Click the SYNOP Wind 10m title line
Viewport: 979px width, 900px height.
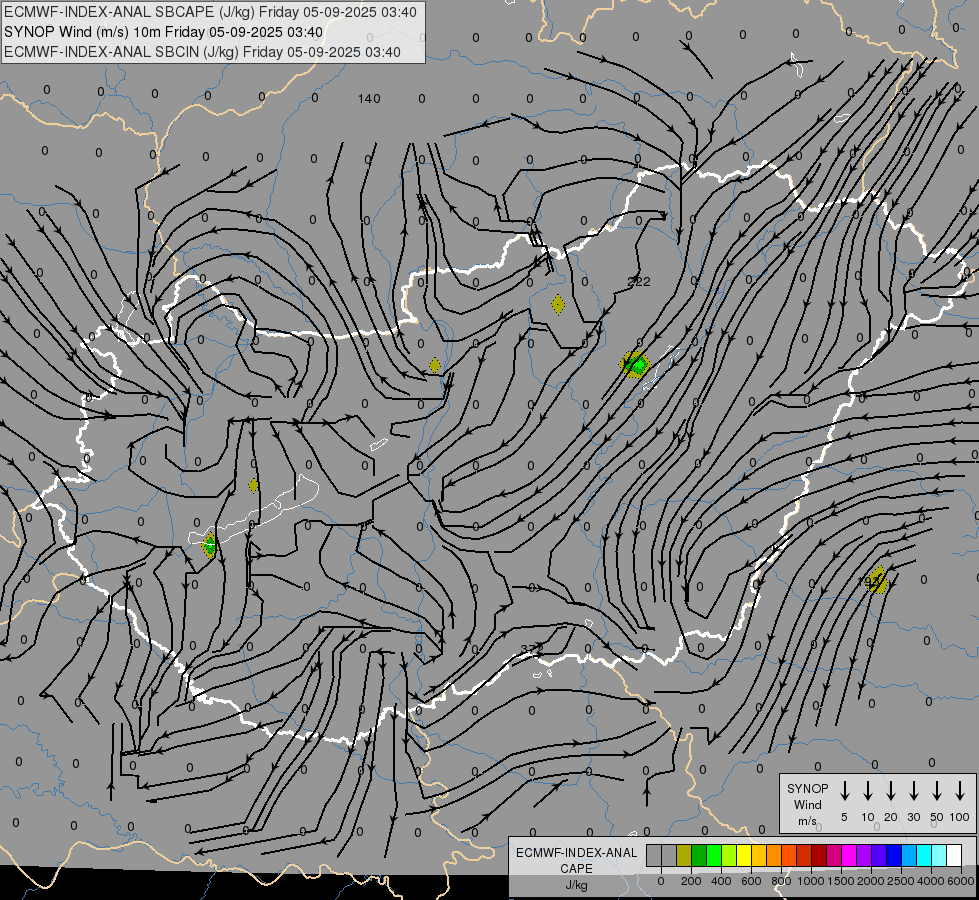pos(163,32)
